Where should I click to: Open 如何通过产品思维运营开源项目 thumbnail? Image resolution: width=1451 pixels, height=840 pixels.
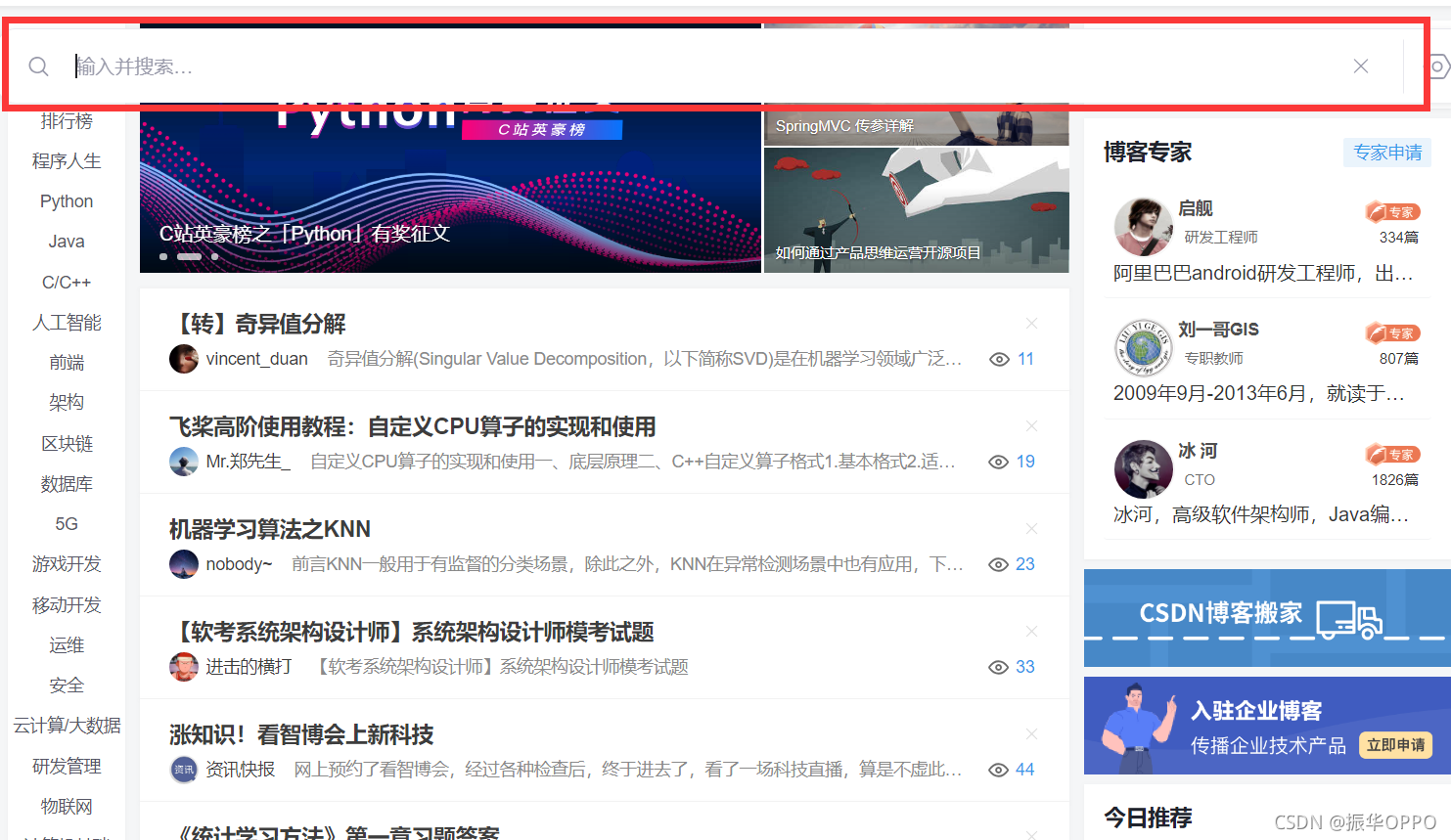pos(916,210)
